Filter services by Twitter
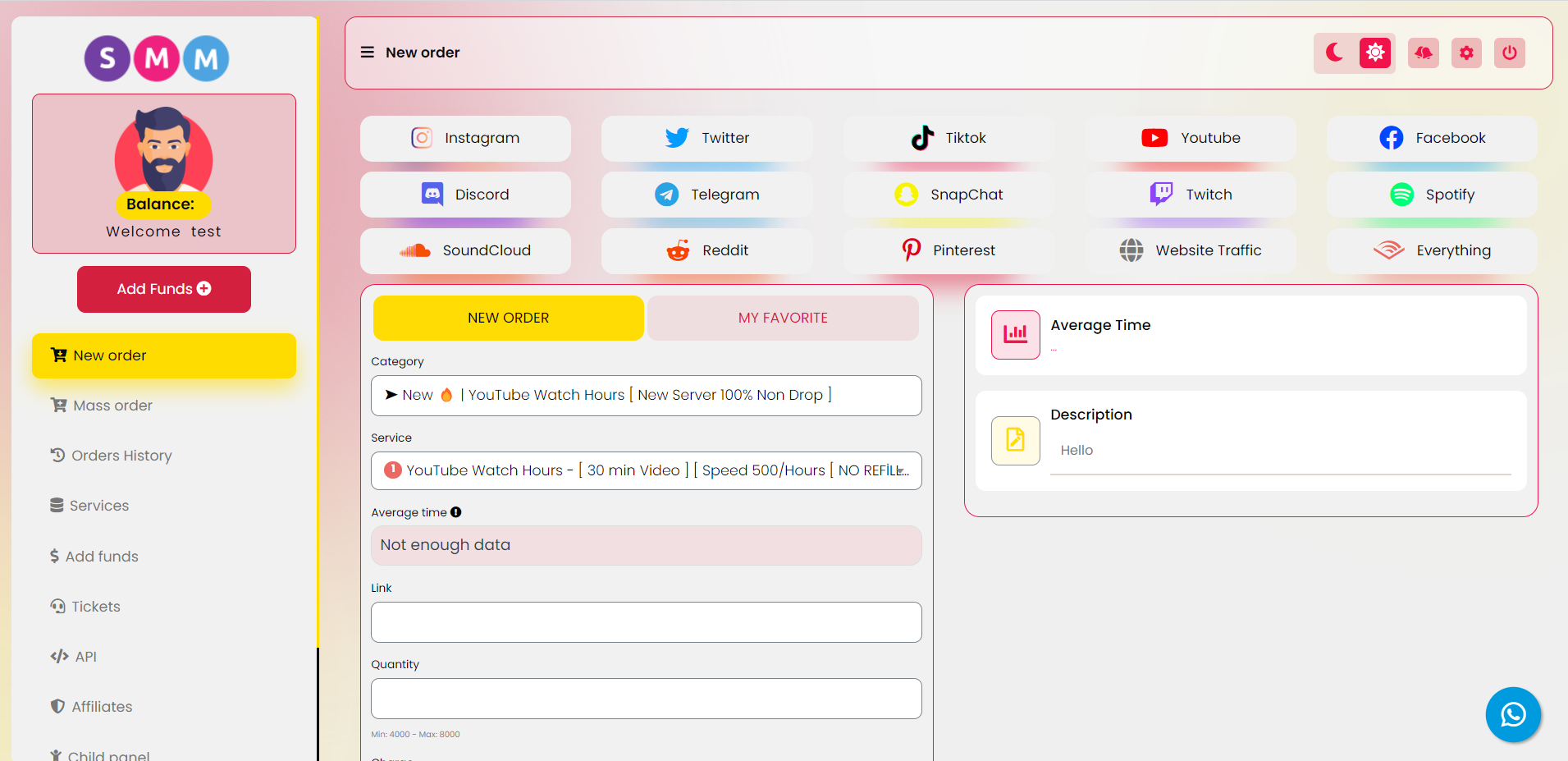This screenshot has height=761, width=1568. pos(706,138)
